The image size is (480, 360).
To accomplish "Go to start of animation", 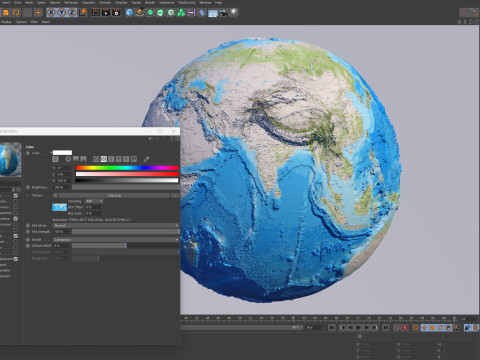I will pyautogui.click(x=332, y=328).
